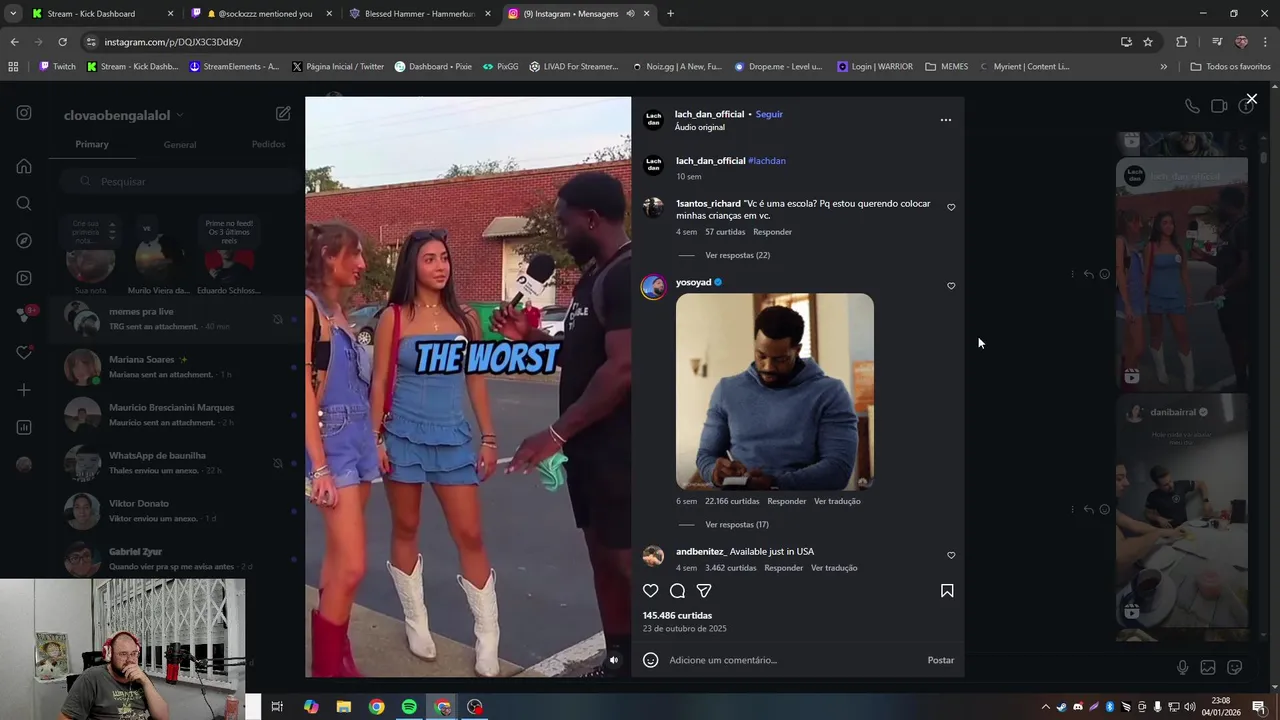Switch to @sockzzzz mentioned you tab
Viewport: 1280px width, 720px height.
pos(262,14)
